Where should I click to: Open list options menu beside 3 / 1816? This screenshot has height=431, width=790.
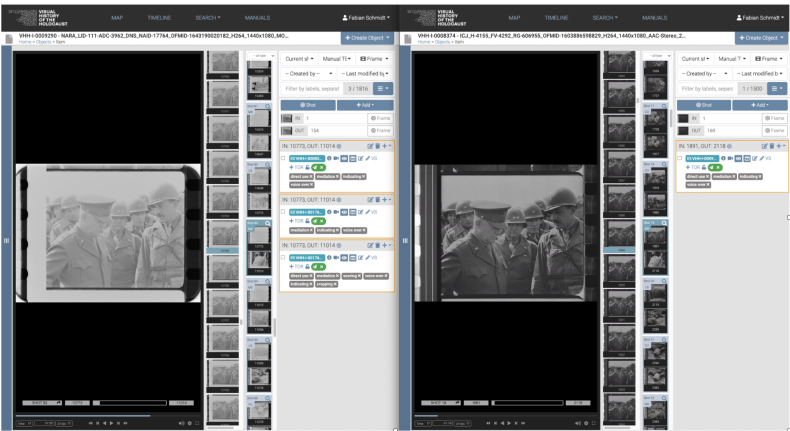pos(383,89)
